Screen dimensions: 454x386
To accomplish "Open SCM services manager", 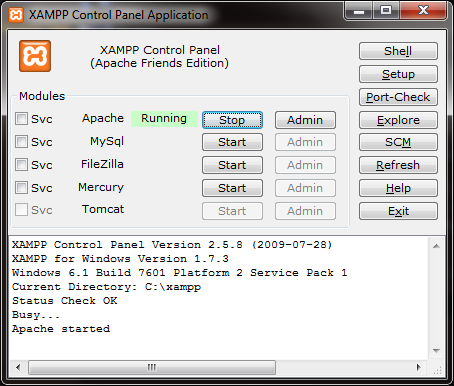I will (x=398, y=142).
